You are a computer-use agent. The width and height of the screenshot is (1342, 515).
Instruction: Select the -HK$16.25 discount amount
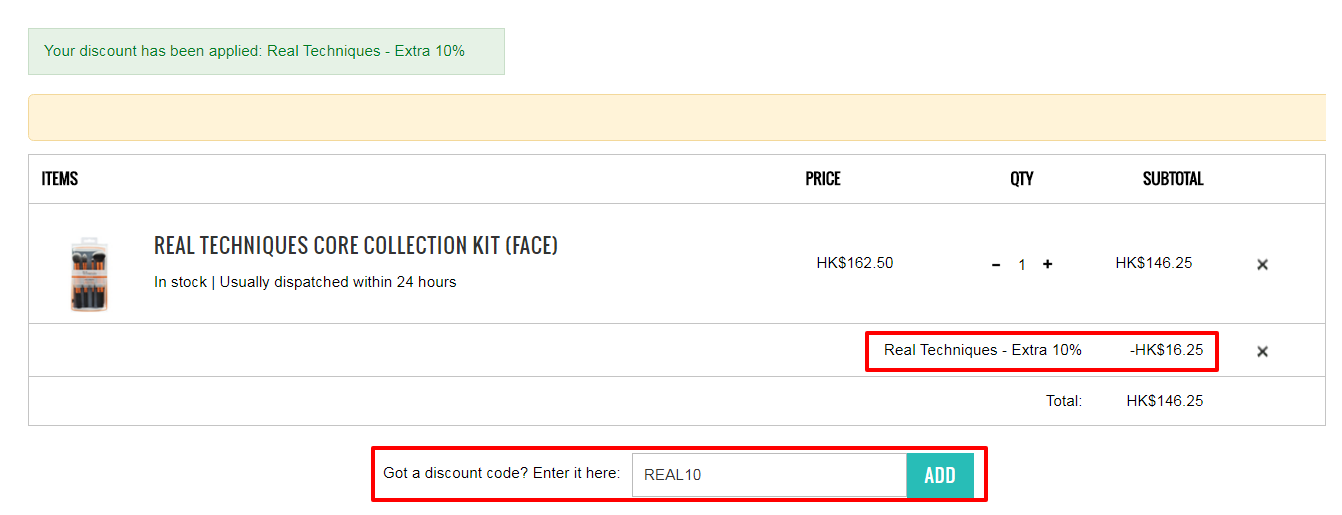point(1167,350)
